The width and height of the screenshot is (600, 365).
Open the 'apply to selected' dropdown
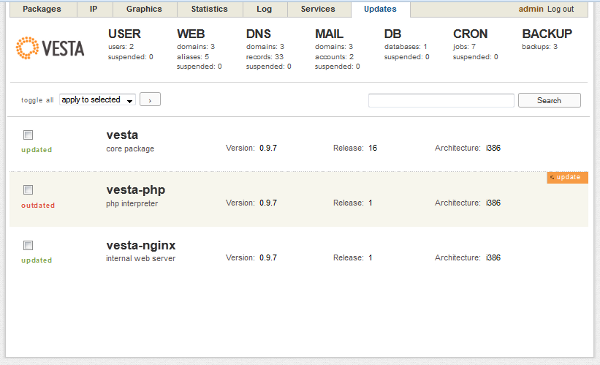click(x=97, y=100)
